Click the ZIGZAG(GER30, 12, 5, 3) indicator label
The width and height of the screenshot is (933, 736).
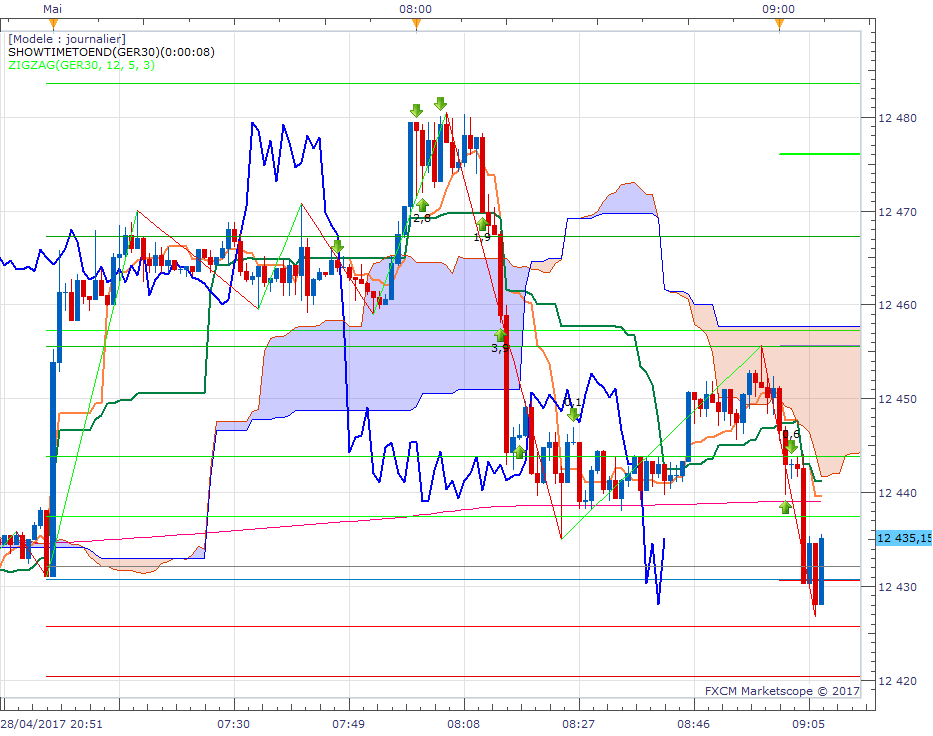tap(82, 65)
